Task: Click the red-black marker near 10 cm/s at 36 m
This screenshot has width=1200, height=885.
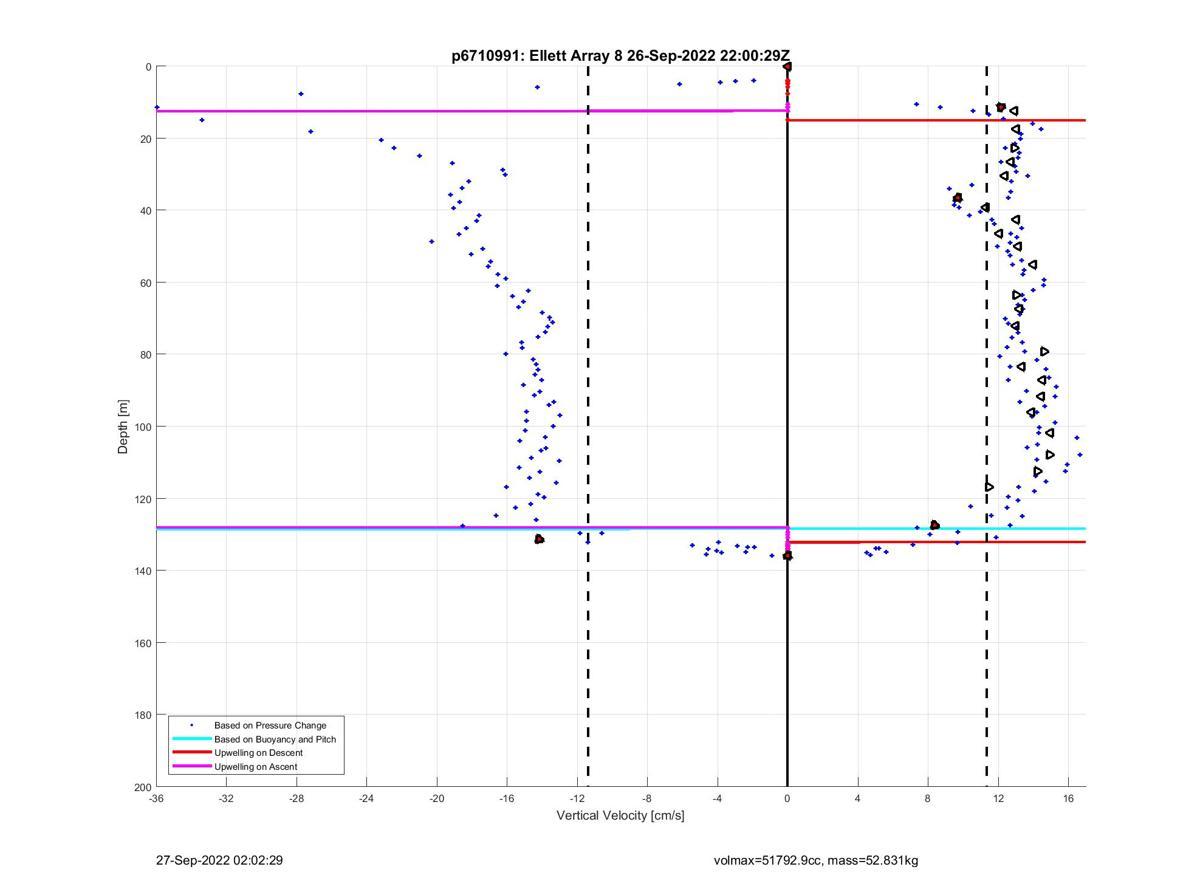Action: (x=958, y=198)
